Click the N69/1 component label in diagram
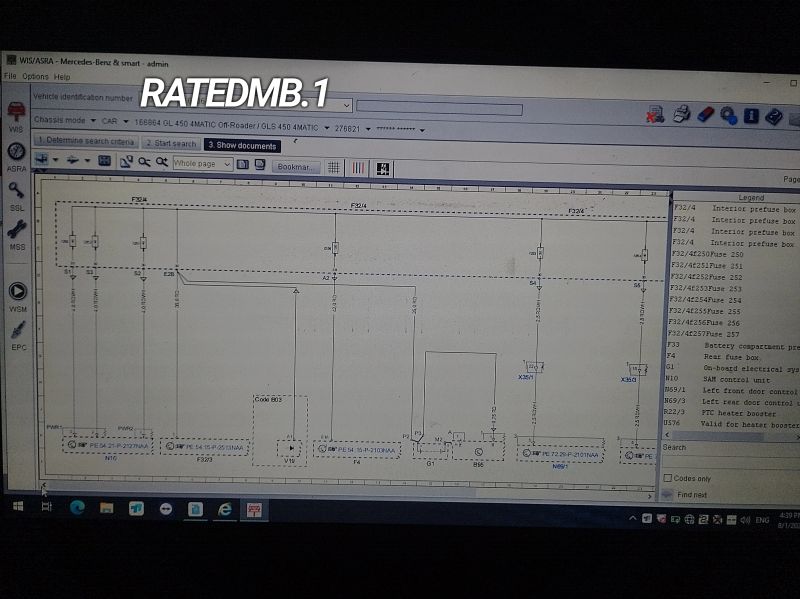The image size is (800, 599). (560, 466)
